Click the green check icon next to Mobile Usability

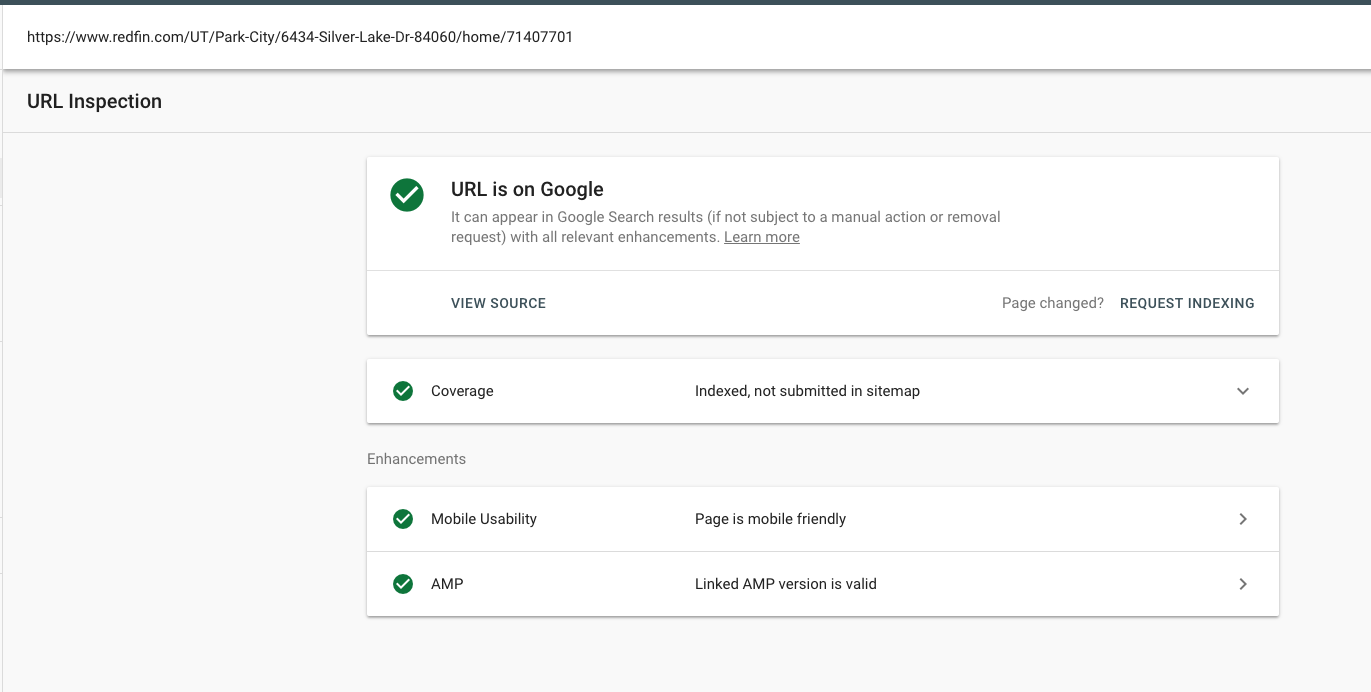[x=403, y=519]
